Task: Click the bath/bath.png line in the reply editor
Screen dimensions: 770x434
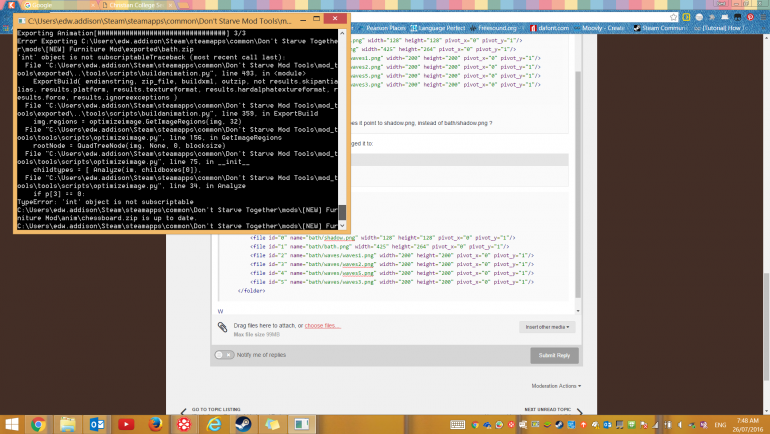Action: 380,246
